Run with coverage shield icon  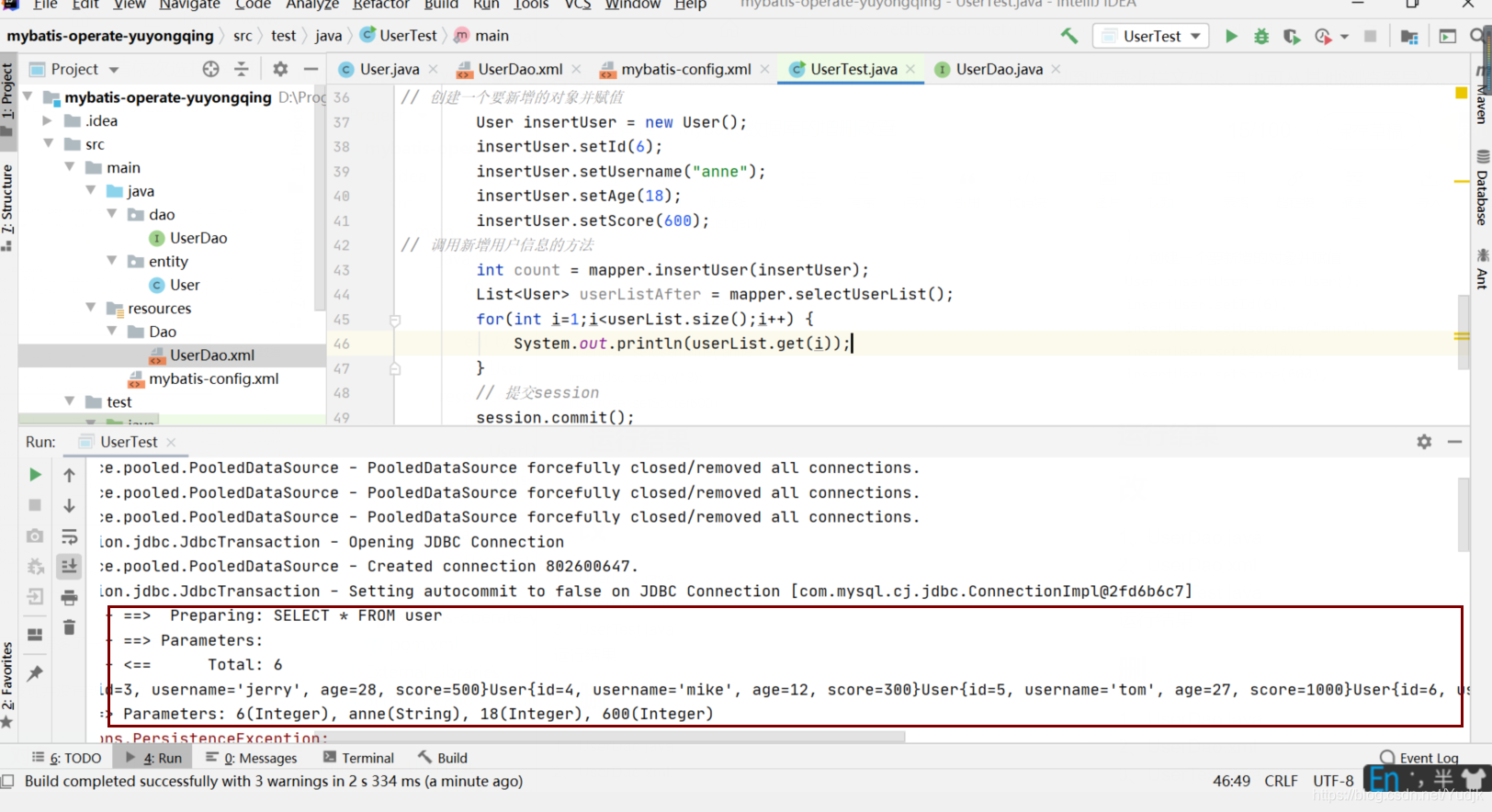pyautogui.click(x=1292, y=36)
